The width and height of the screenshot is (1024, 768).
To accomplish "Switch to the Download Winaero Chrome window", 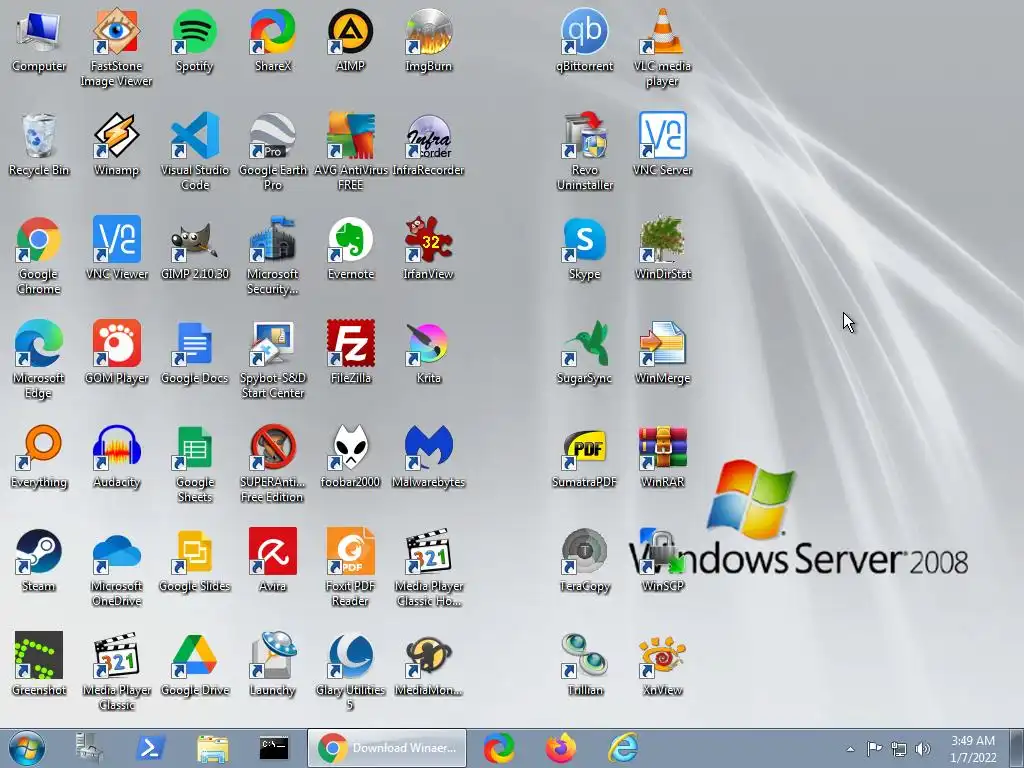I will tap(387, 748).
